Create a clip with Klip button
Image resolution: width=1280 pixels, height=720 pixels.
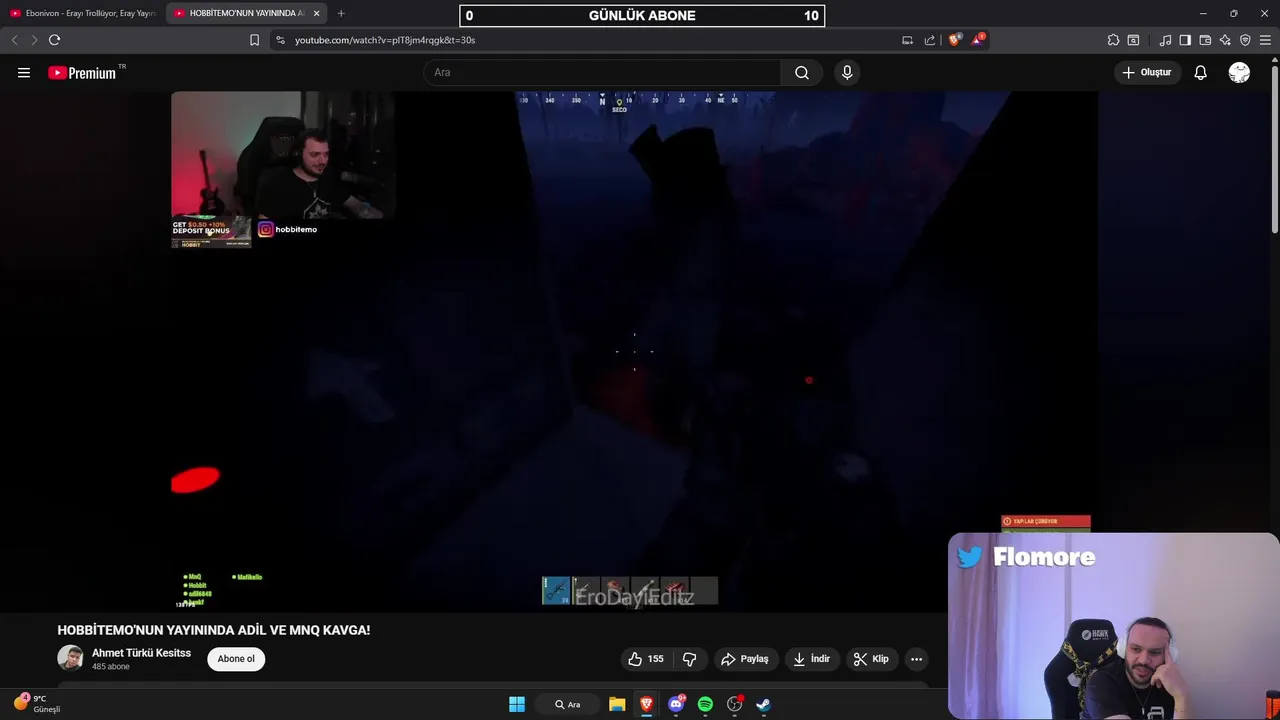click(x=871, y=659)
